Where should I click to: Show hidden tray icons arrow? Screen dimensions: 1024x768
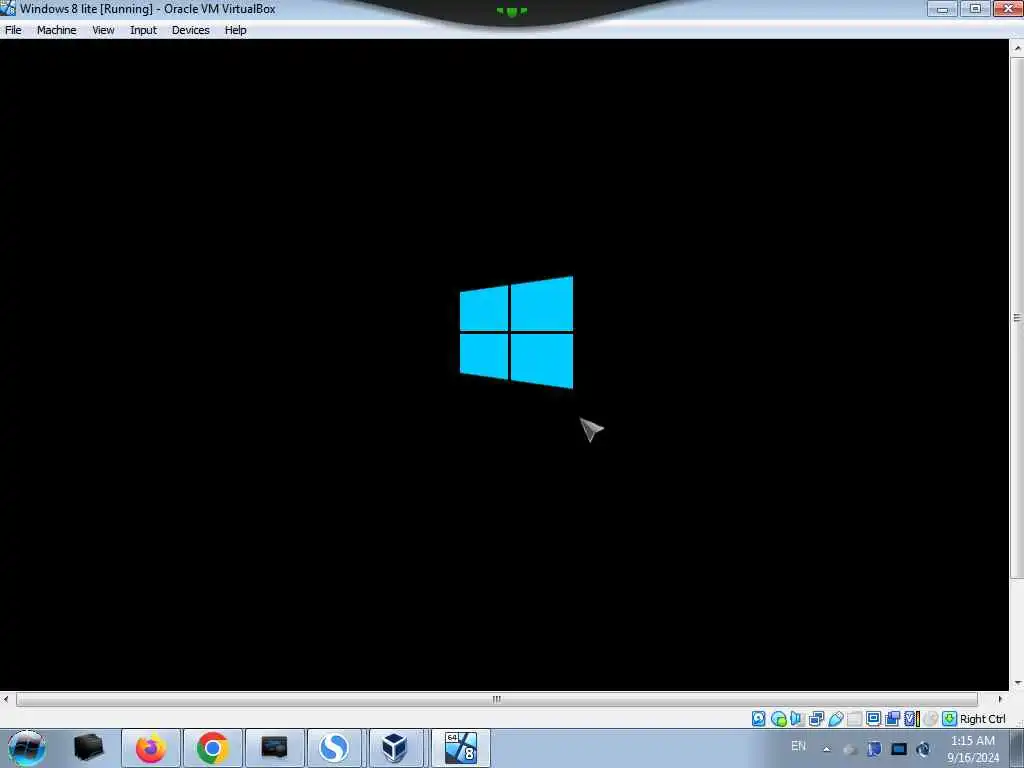827,749
